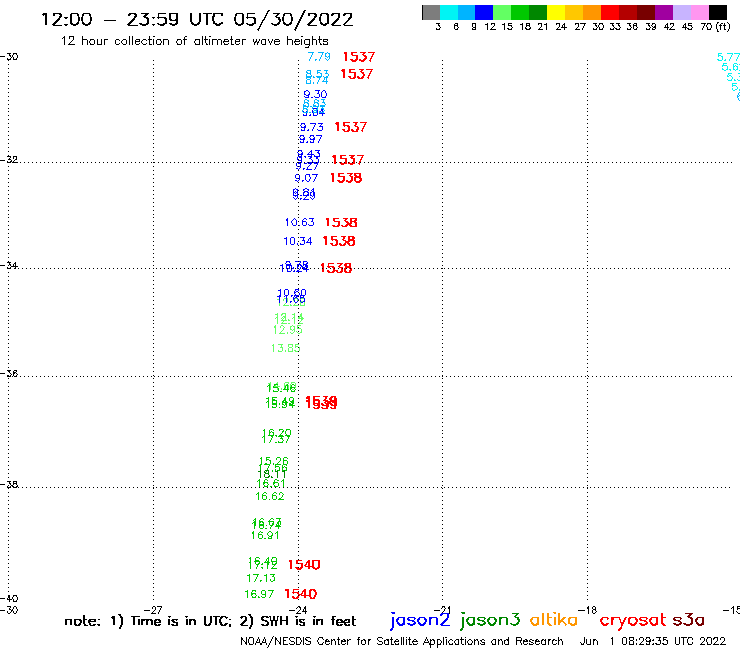Select the 17.37 wave height reading

pyautogui.click(x=276, y=439)
